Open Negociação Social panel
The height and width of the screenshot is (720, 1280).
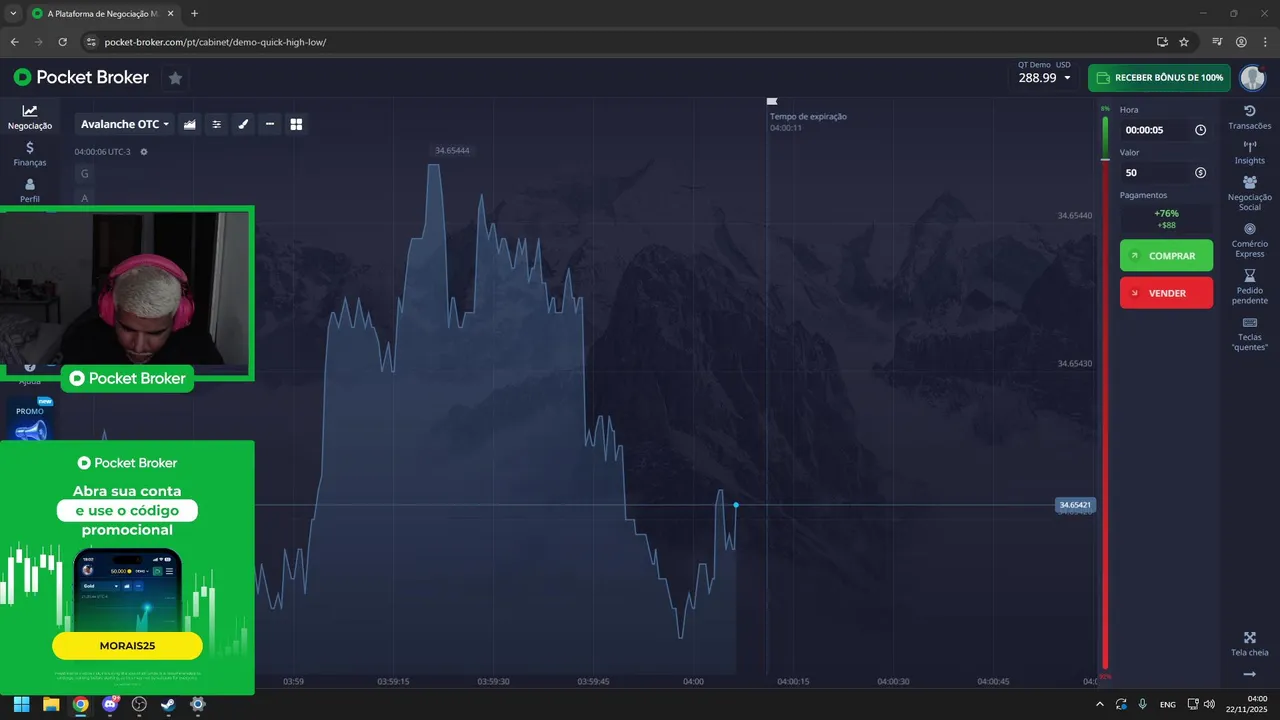(x=1250, y=193)
